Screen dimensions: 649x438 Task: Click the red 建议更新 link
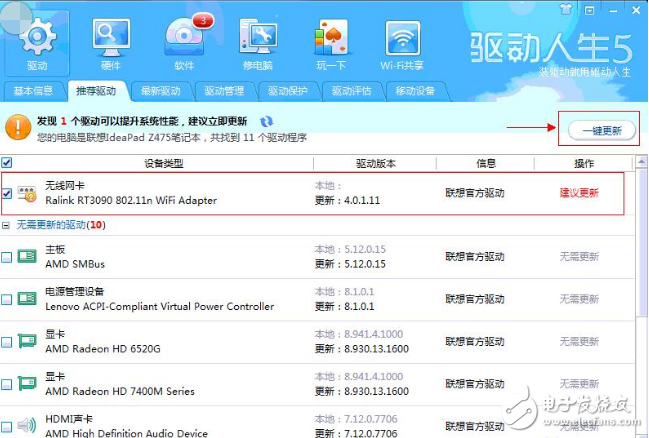tap(579, 193)
